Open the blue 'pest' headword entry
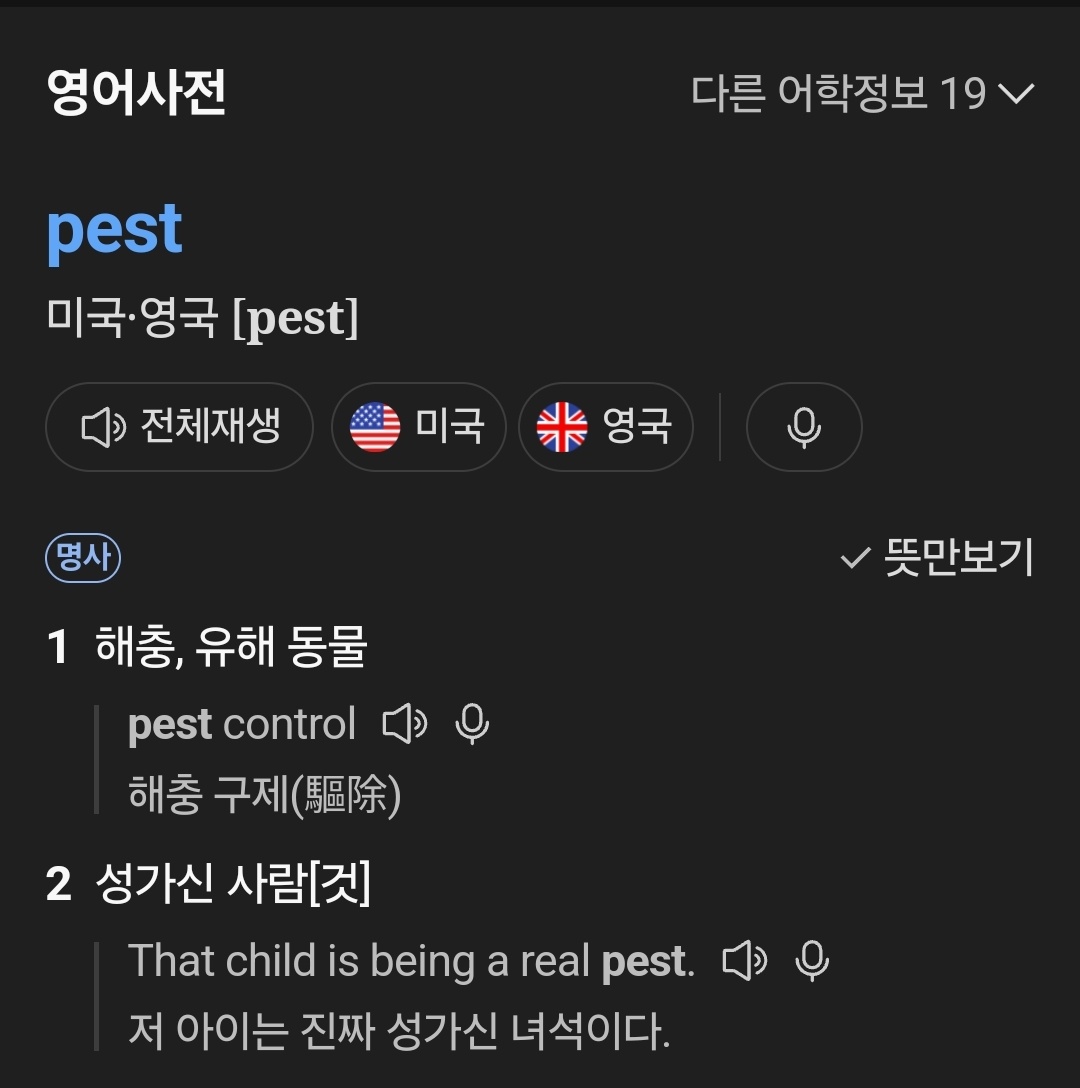This screenshot has height=1088, width=1080. (115, 230)
